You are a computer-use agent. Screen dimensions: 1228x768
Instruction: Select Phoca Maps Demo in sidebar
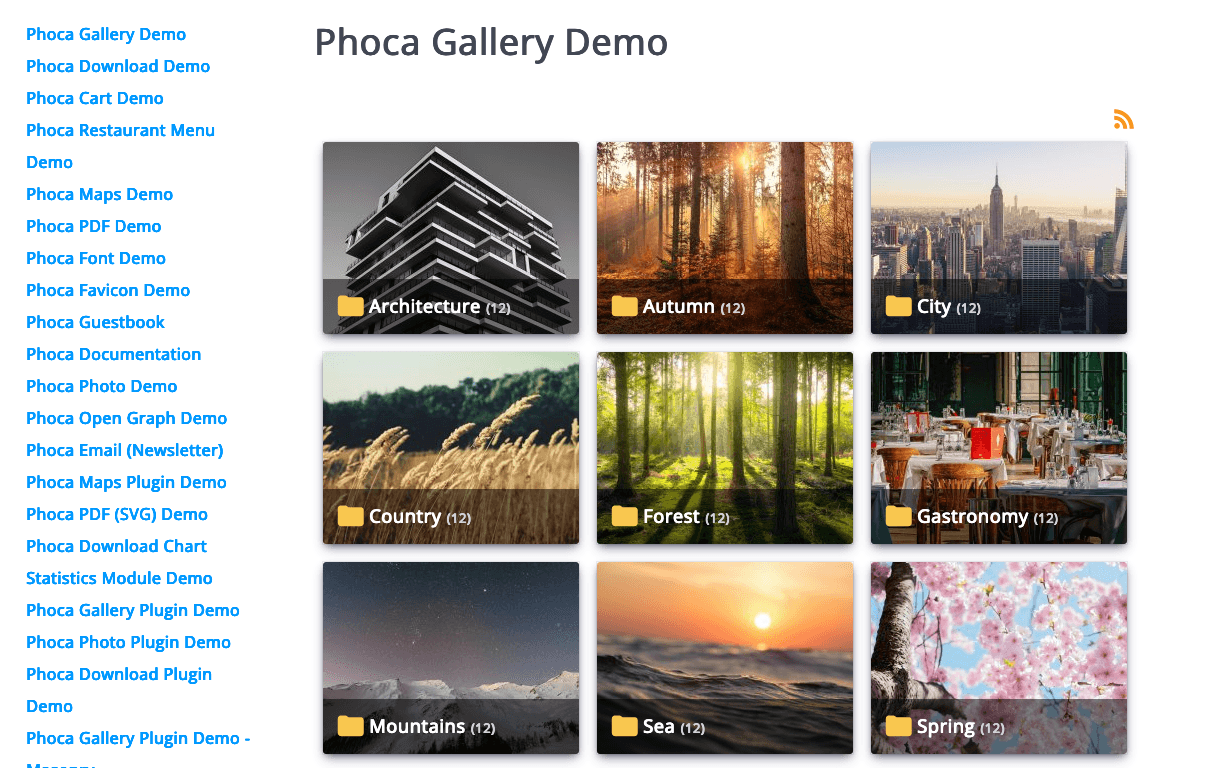(x=100, y=194)
